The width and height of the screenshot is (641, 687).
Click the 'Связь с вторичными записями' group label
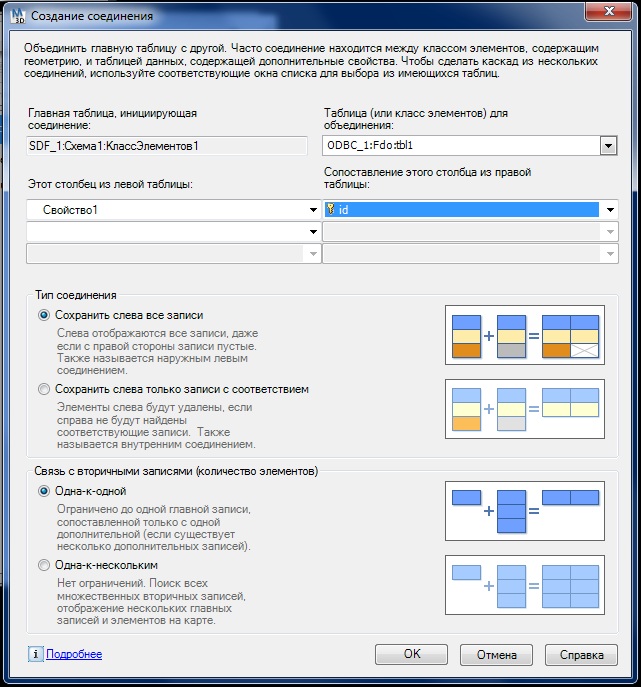[x=176, y=471]
